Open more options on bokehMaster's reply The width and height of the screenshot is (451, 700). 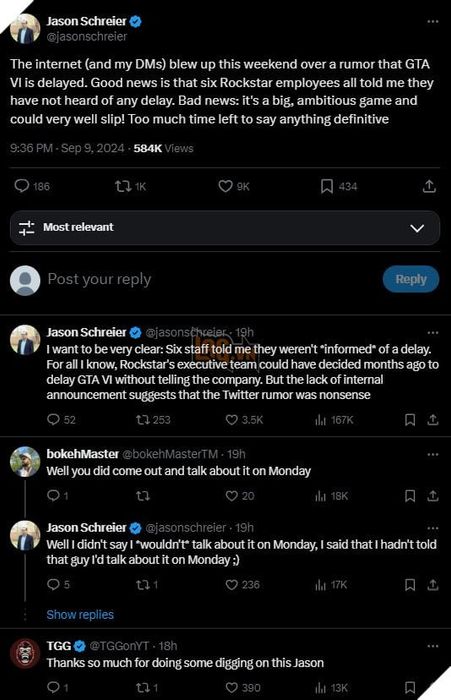pyautogui.click(x=433, y=454)
